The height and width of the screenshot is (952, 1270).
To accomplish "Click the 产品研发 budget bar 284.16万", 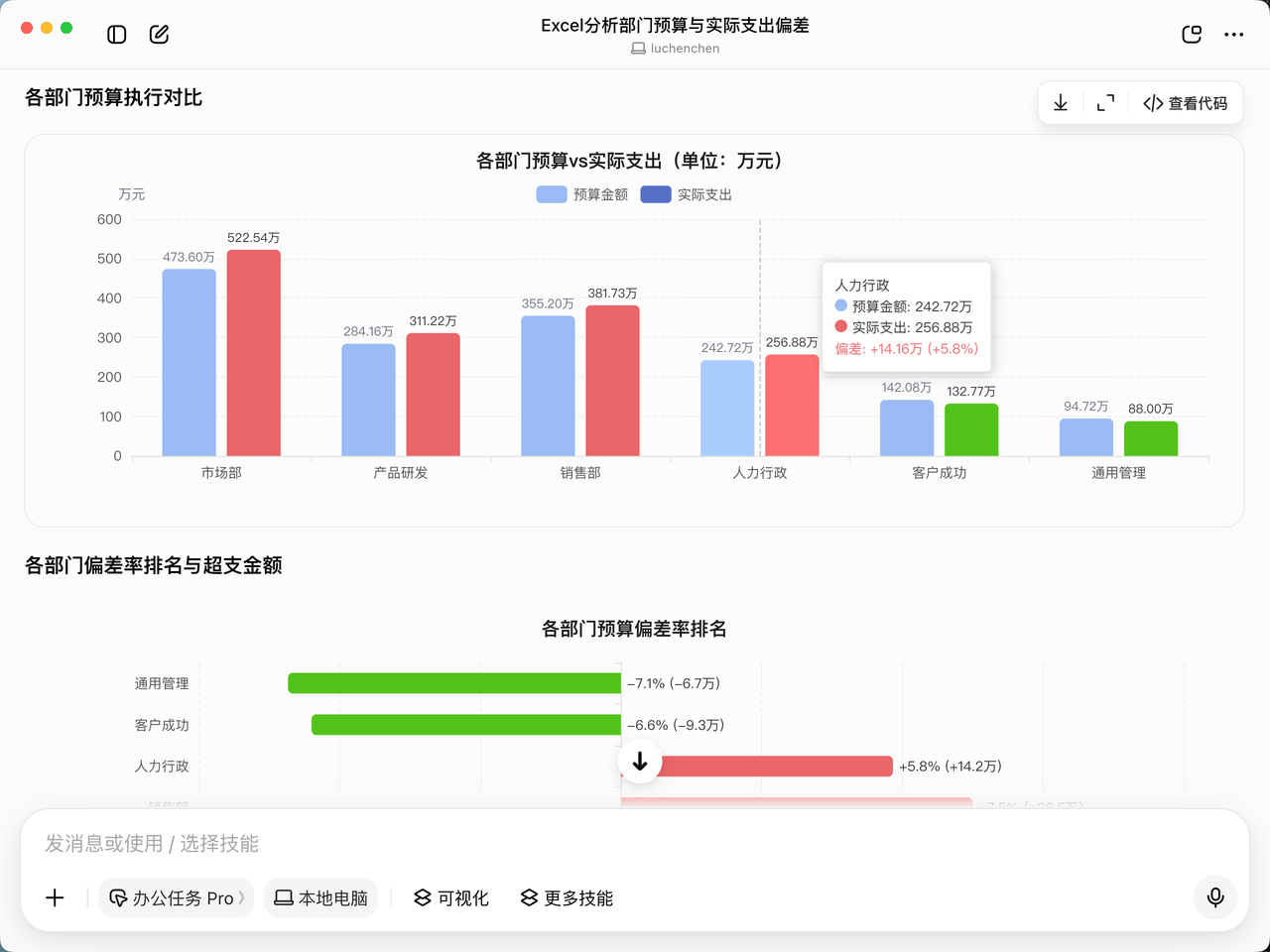I will pyautogui.click(x=369, y=400).
